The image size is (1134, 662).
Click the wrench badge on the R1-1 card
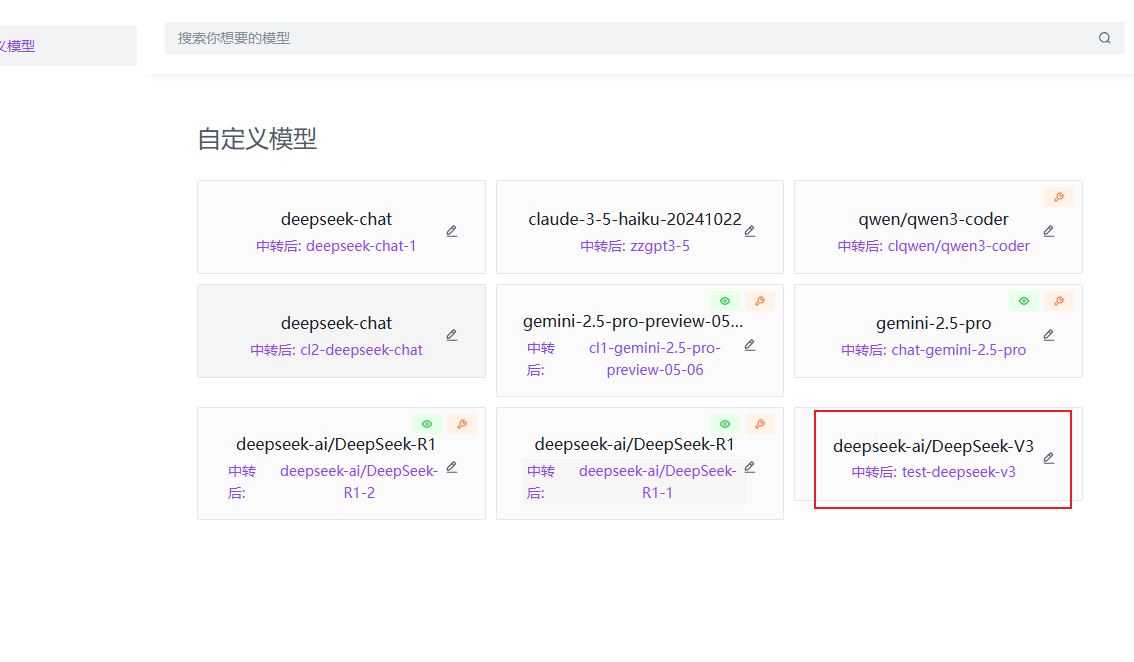760,424
